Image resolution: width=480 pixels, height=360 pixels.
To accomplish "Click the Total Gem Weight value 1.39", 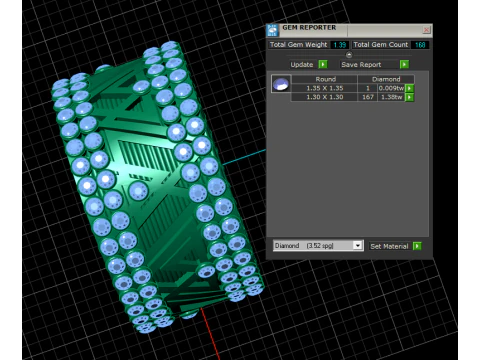I will click(340, 45).
